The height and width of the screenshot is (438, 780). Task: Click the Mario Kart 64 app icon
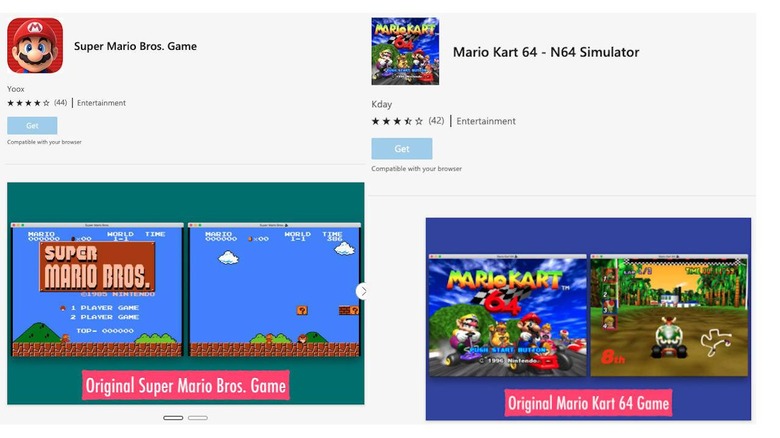(x=405, y=51)
